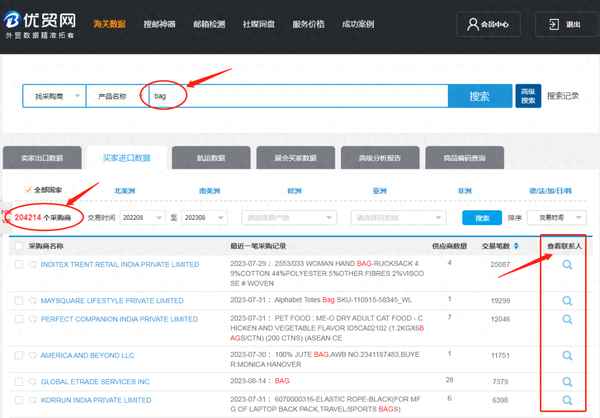Screen dimensions: 600x418
Task: Filter by 亚洲 region
Action: pos(380,190)
